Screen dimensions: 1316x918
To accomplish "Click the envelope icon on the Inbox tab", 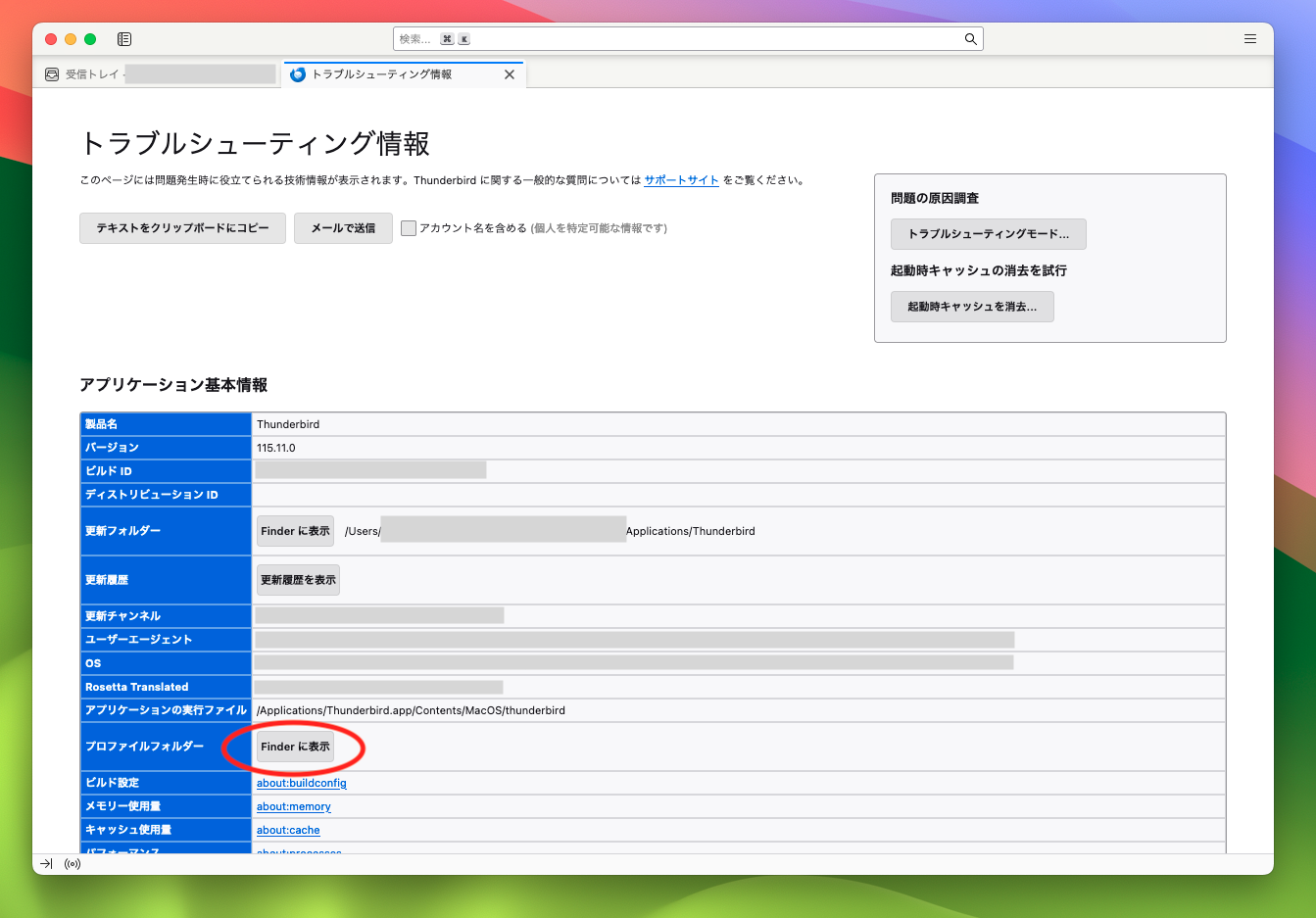I will [x=51, y=73].
